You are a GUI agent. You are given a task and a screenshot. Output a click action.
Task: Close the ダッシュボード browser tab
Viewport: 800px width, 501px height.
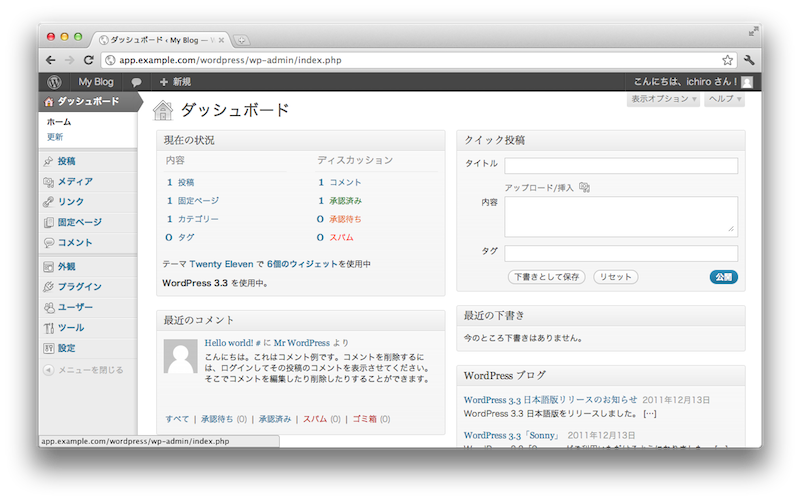221,40
